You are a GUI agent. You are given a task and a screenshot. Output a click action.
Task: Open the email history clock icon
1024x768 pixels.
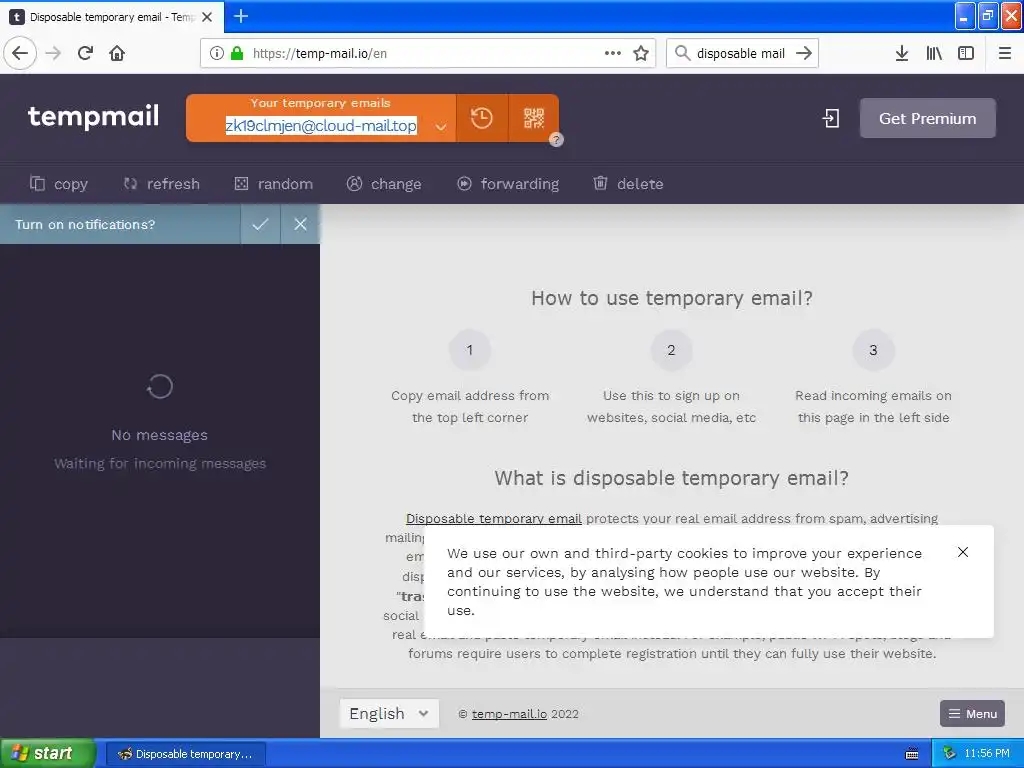(482, 118)
